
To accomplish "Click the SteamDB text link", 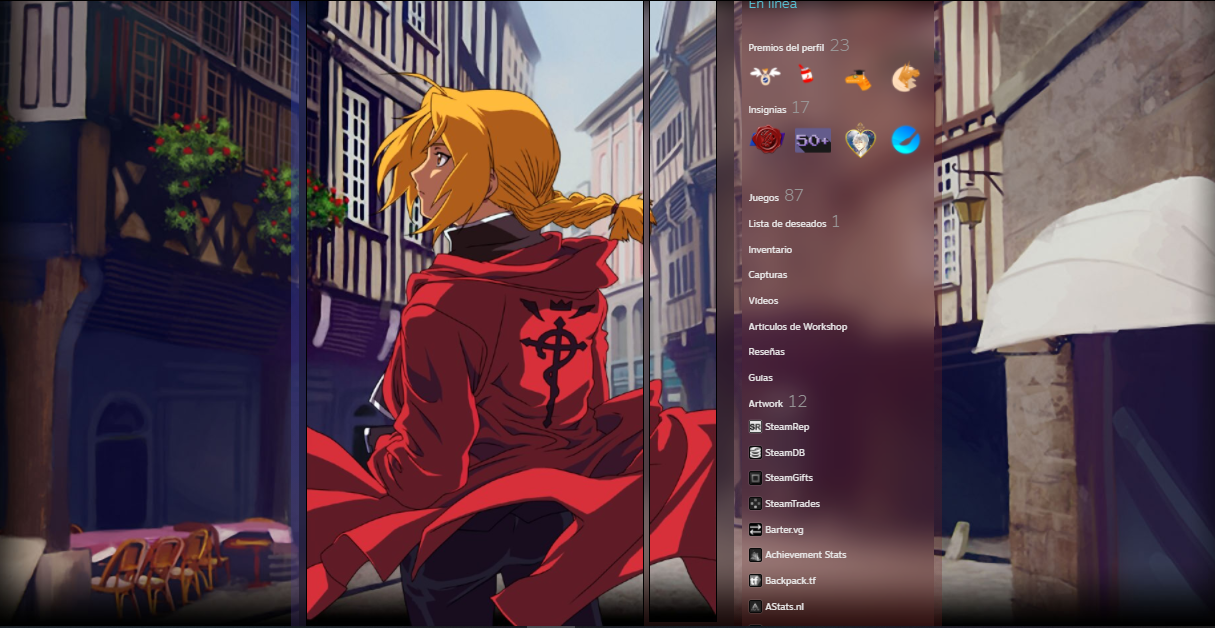I will click(x=785, y=452).
